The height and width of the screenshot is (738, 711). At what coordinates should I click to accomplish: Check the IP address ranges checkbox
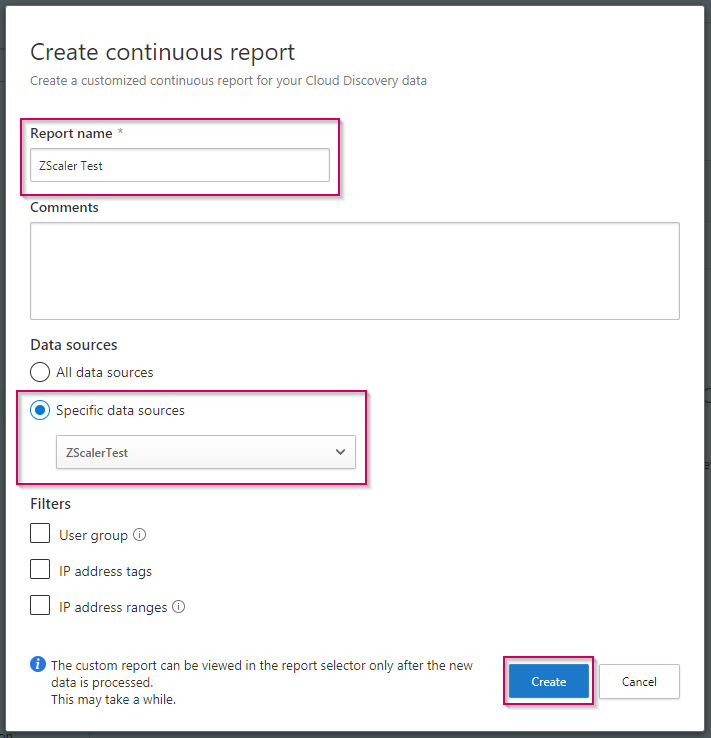(40, 606)
